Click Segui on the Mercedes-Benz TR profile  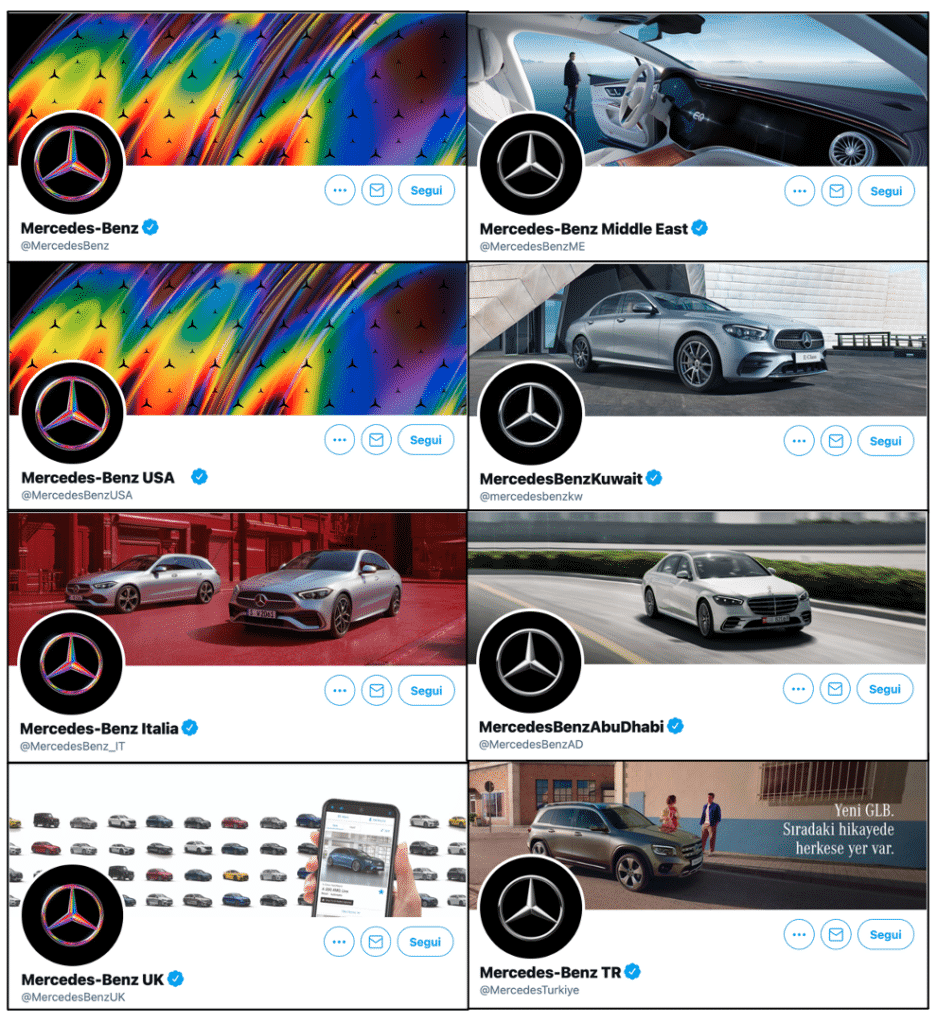pos(885,934)
